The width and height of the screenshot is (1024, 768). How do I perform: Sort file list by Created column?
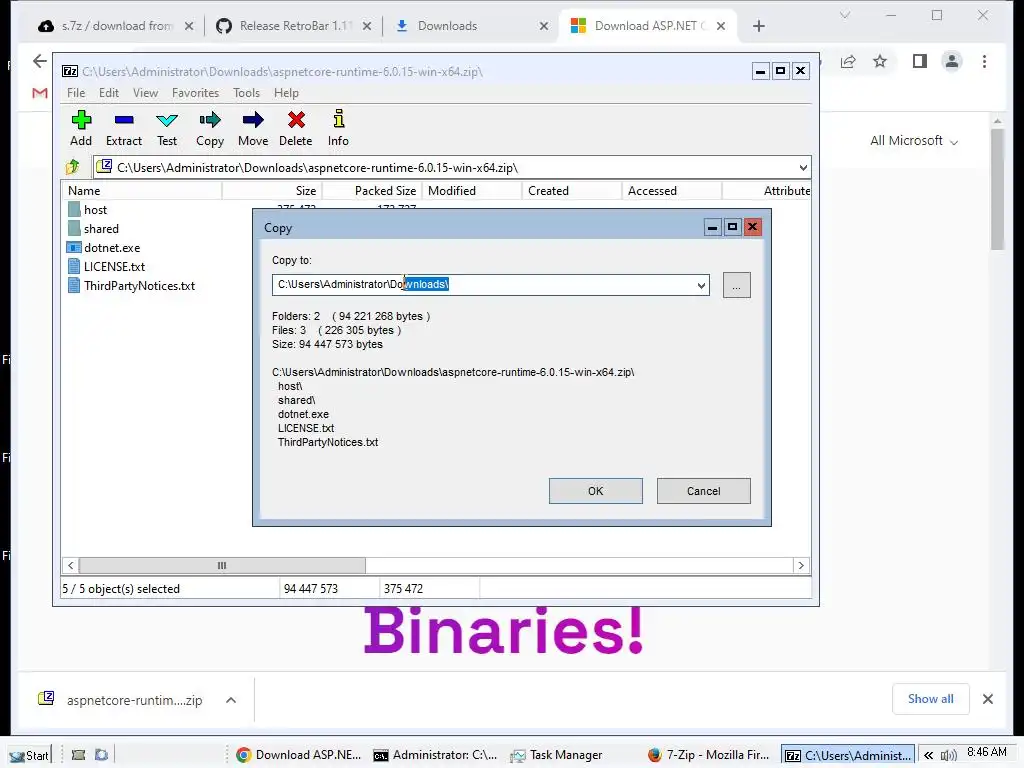[572, 191]
